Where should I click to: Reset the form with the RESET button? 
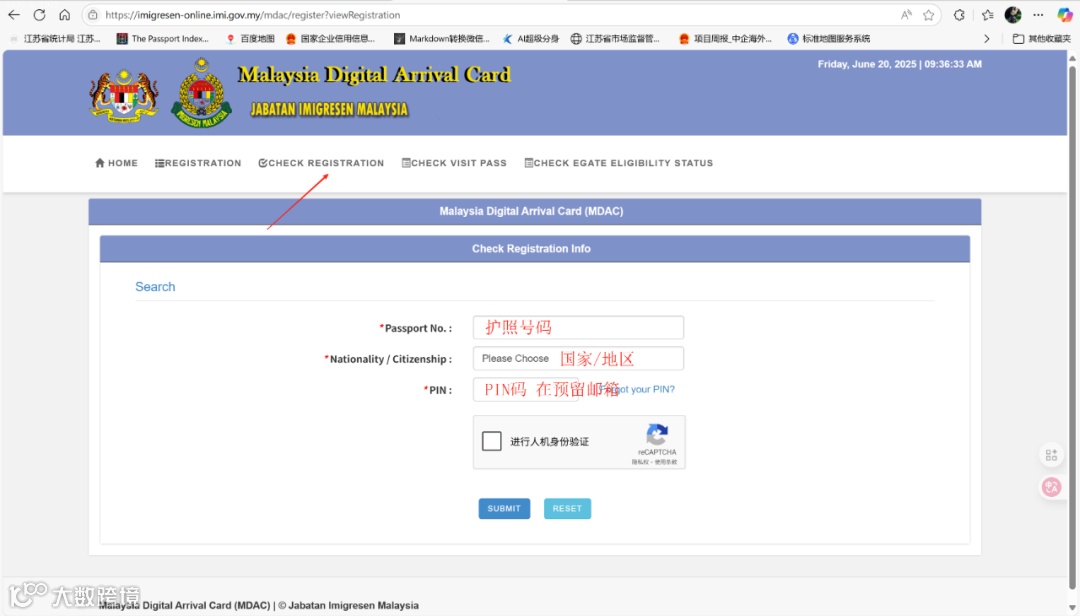568,509
